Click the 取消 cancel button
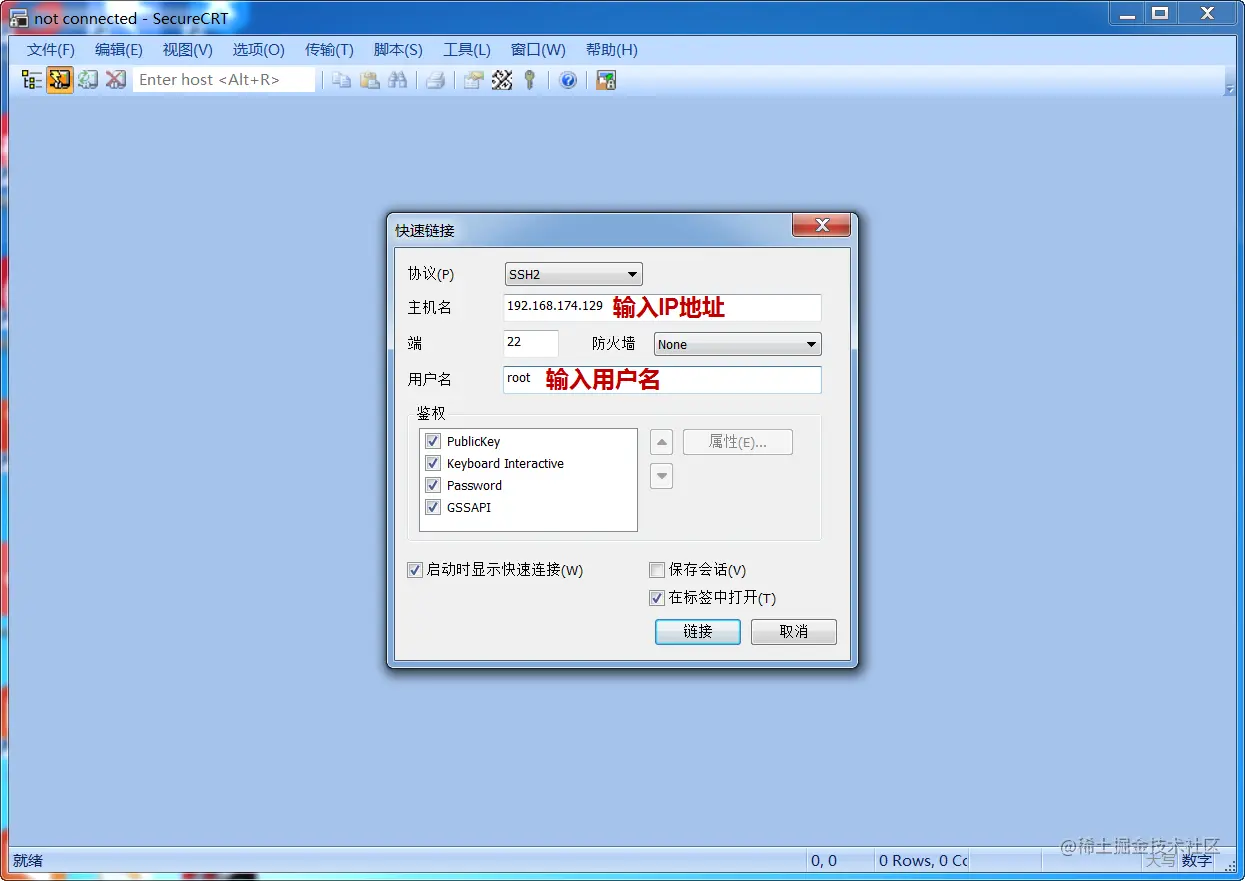Image resolution: width=1245 pixels, height=881 pixels. 794,632
